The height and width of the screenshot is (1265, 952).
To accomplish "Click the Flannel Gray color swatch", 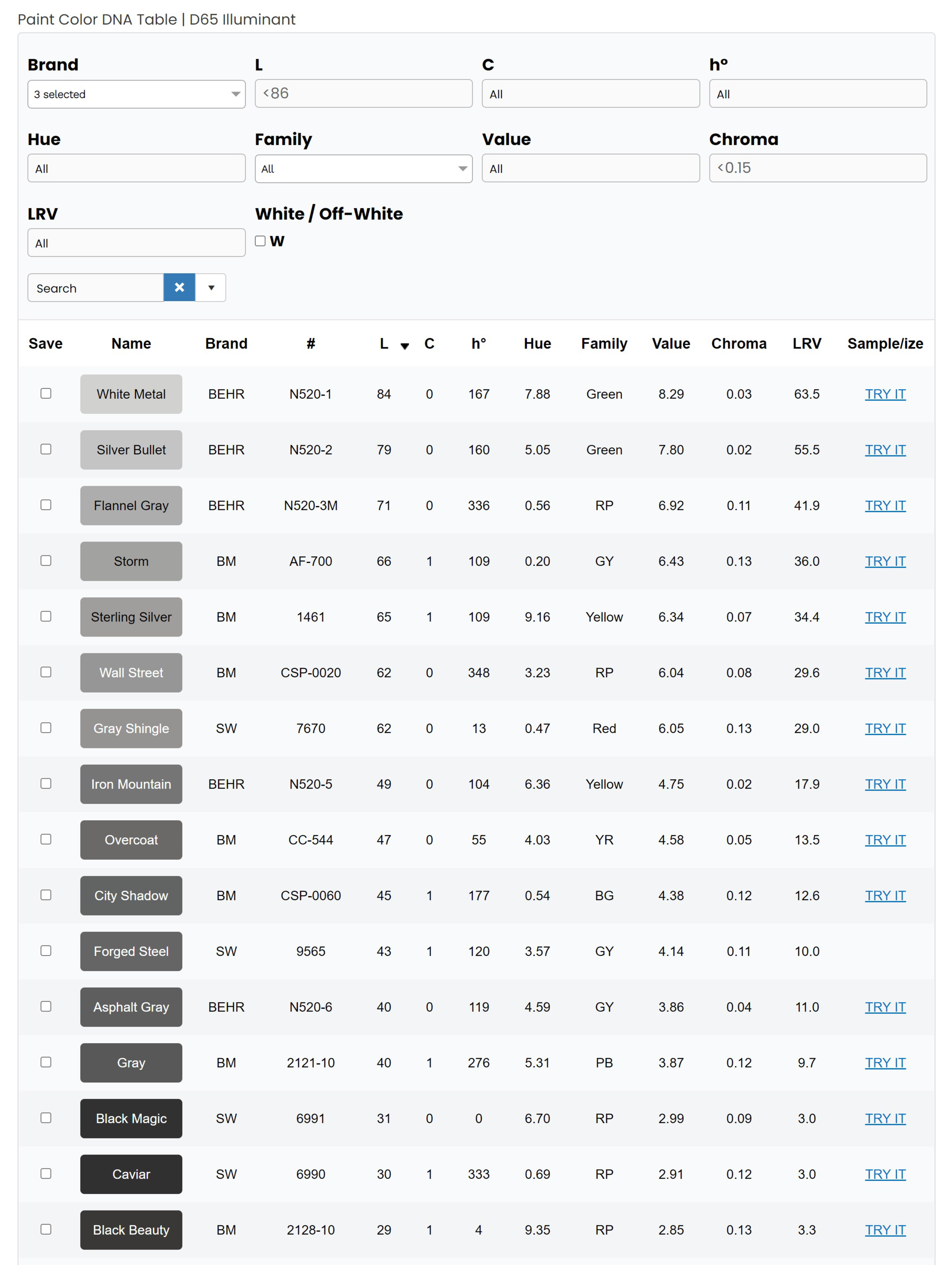I will pos(131,506).
